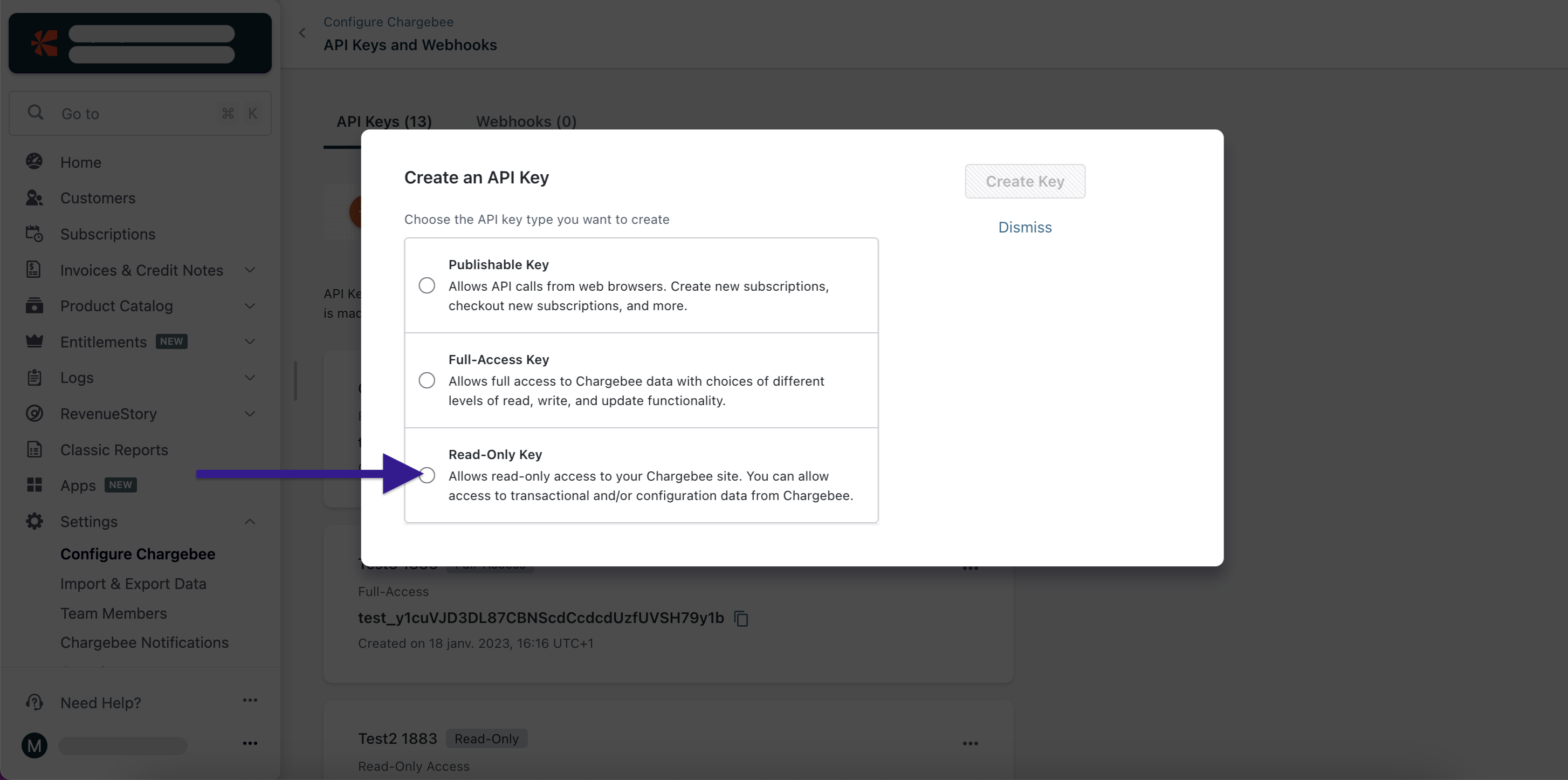
Task: Click the Read-Only badge on Test2 1883
Action: (486, 738)
